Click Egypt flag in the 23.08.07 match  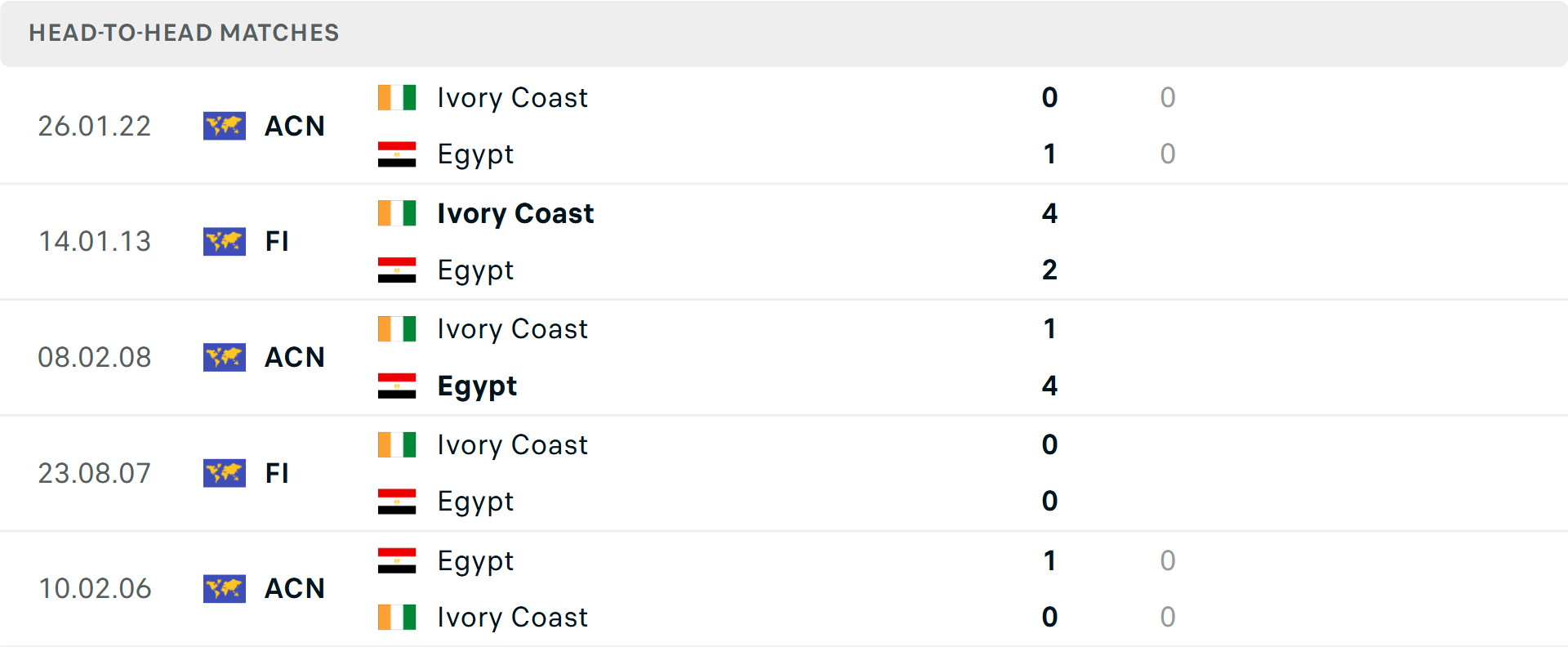(397, 502)
